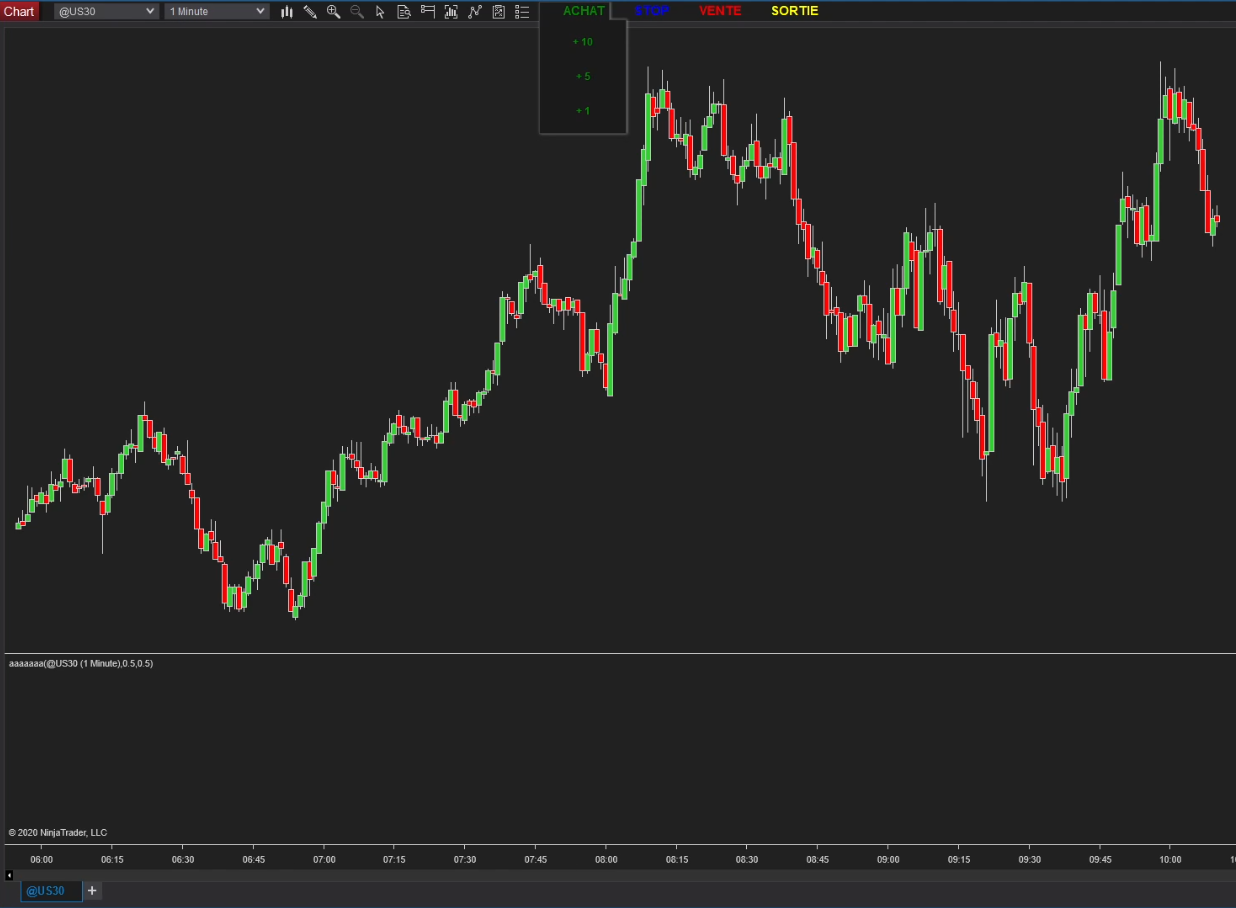The height and width of the screenshot is (908, 1236).
Task: Choose the cursor pointer tool
Action: [x=380, y=11]
